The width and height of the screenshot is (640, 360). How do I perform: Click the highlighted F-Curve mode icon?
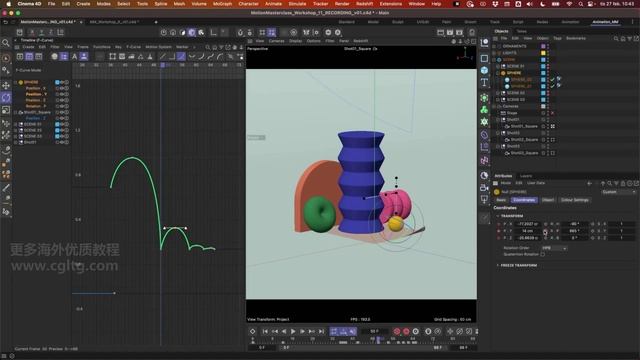(29, 57)
